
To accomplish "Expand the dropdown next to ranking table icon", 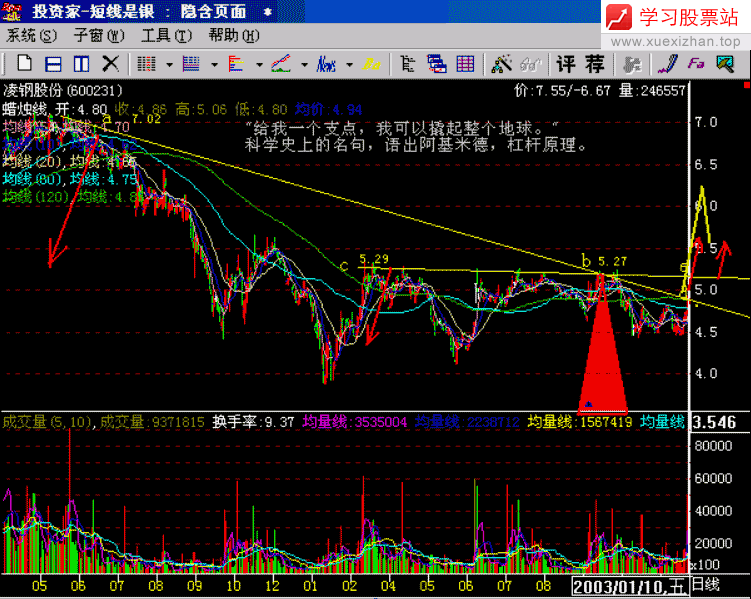I will coord(214,65).
